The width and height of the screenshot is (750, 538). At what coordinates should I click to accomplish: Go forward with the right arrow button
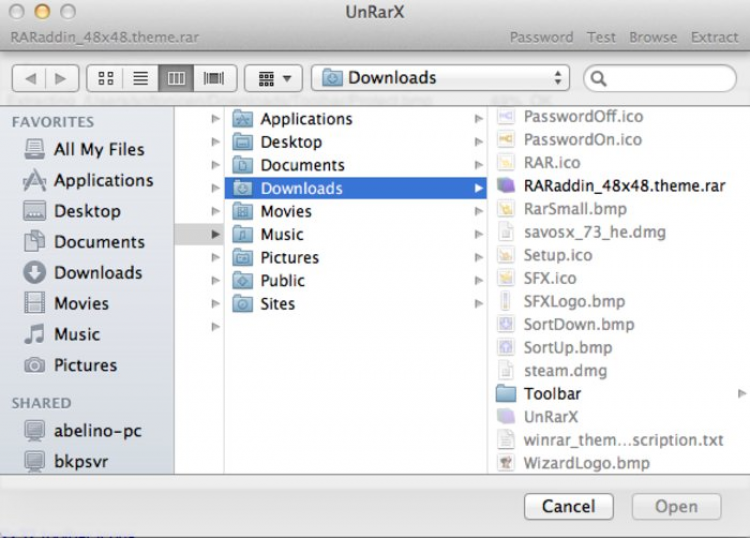pyautogui.click(x=62, y=78)
